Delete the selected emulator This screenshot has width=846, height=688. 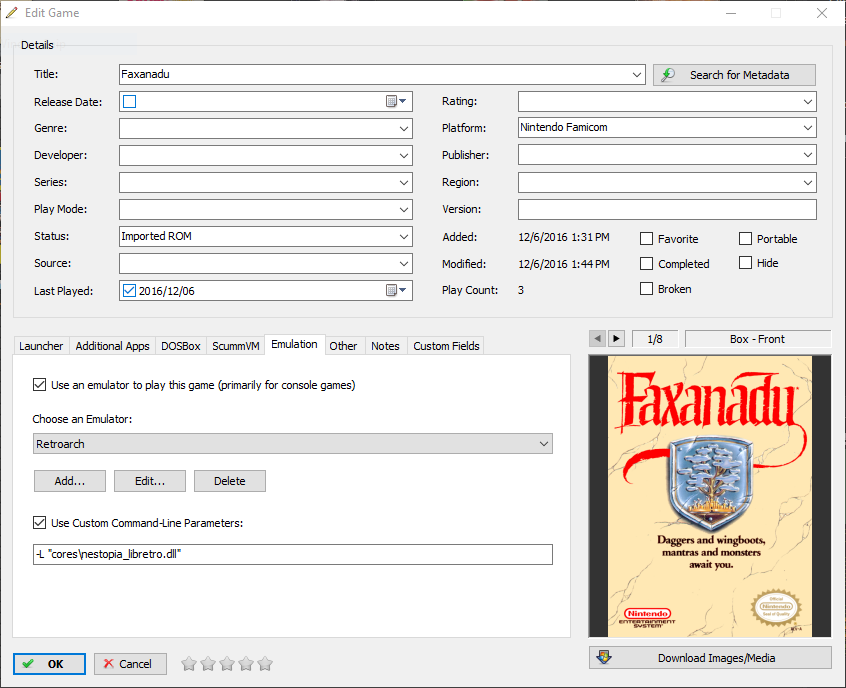point(230,481)
